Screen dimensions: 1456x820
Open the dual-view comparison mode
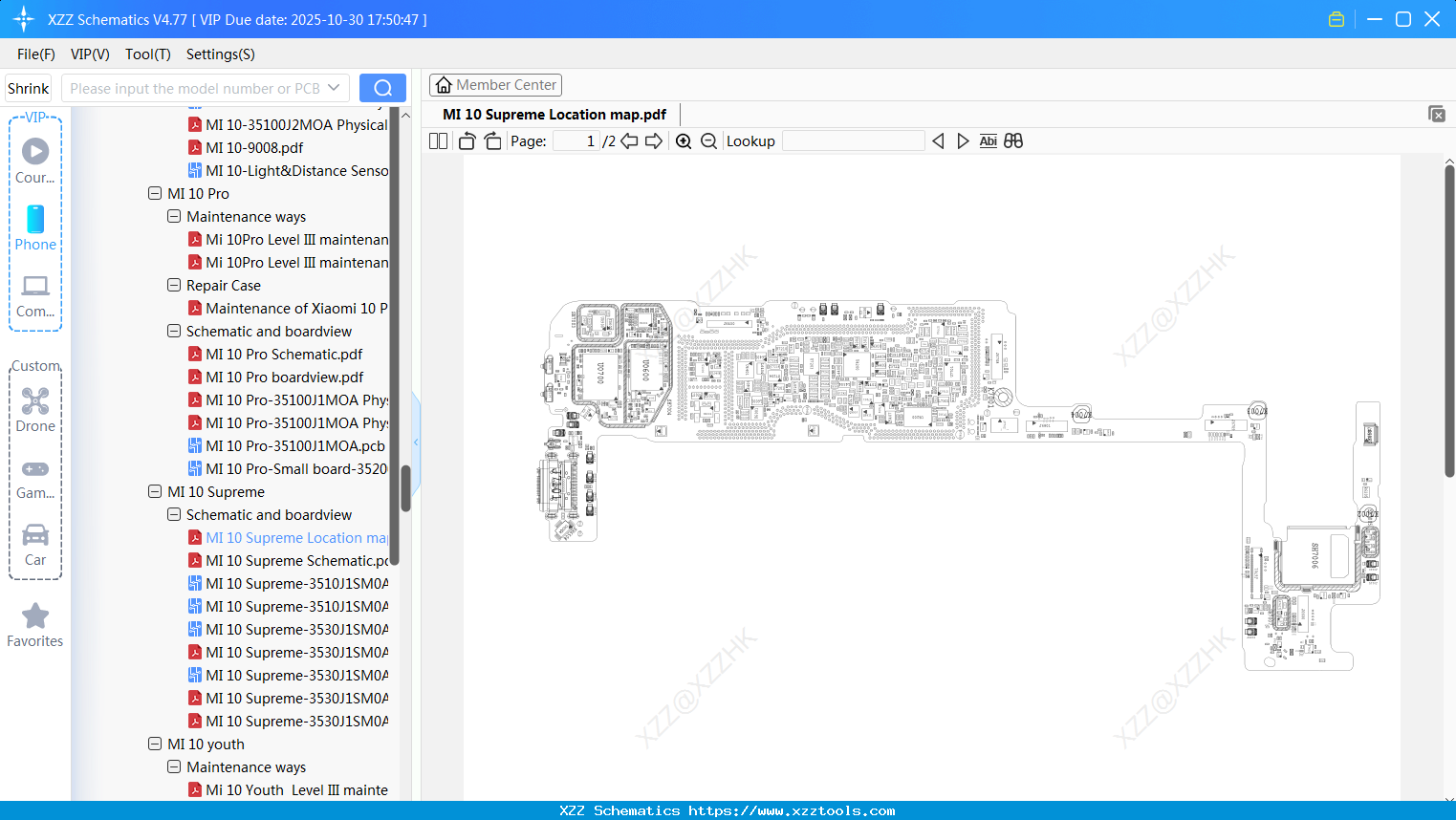click(1013, 140)
